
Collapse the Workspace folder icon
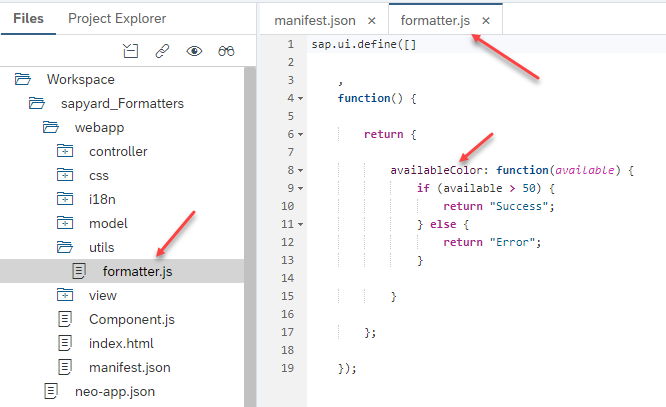(x=23, y=79)
